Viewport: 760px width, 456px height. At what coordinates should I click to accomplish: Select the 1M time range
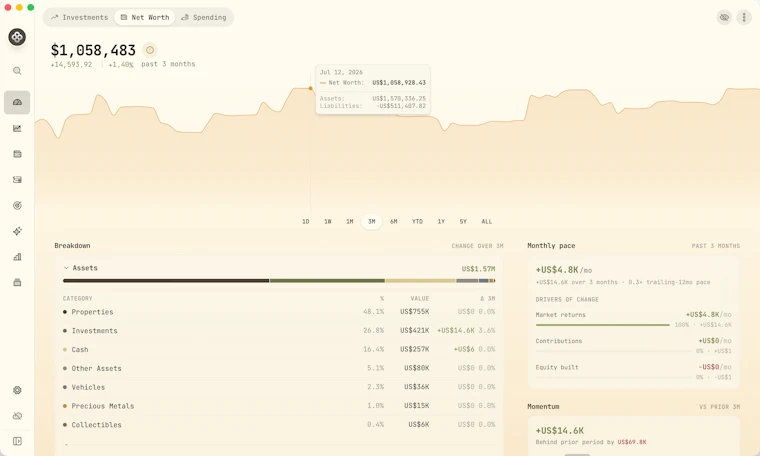pyautogui.click(x=349, y=221)
